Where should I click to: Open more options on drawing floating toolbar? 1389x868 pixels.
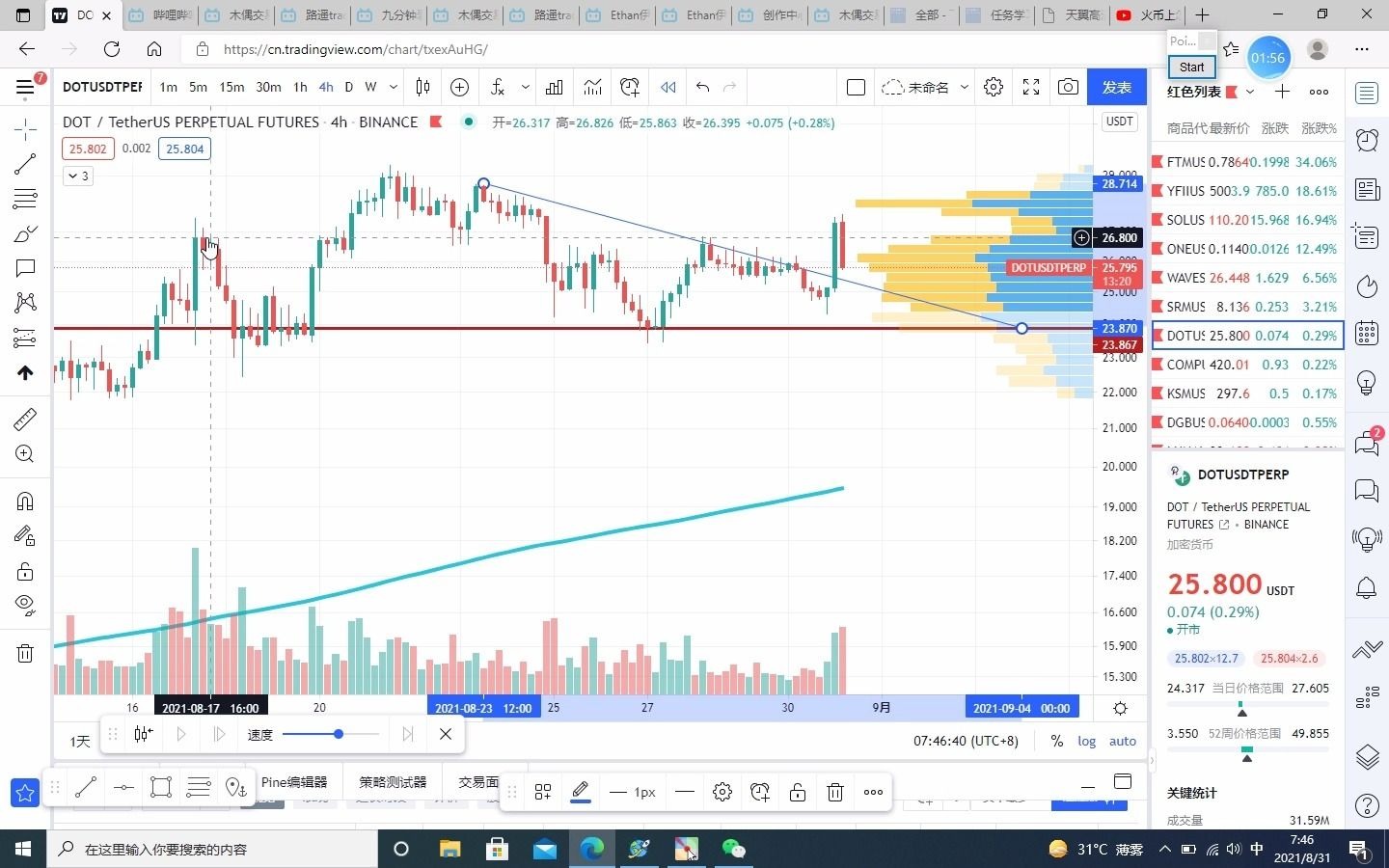[873, 792]
